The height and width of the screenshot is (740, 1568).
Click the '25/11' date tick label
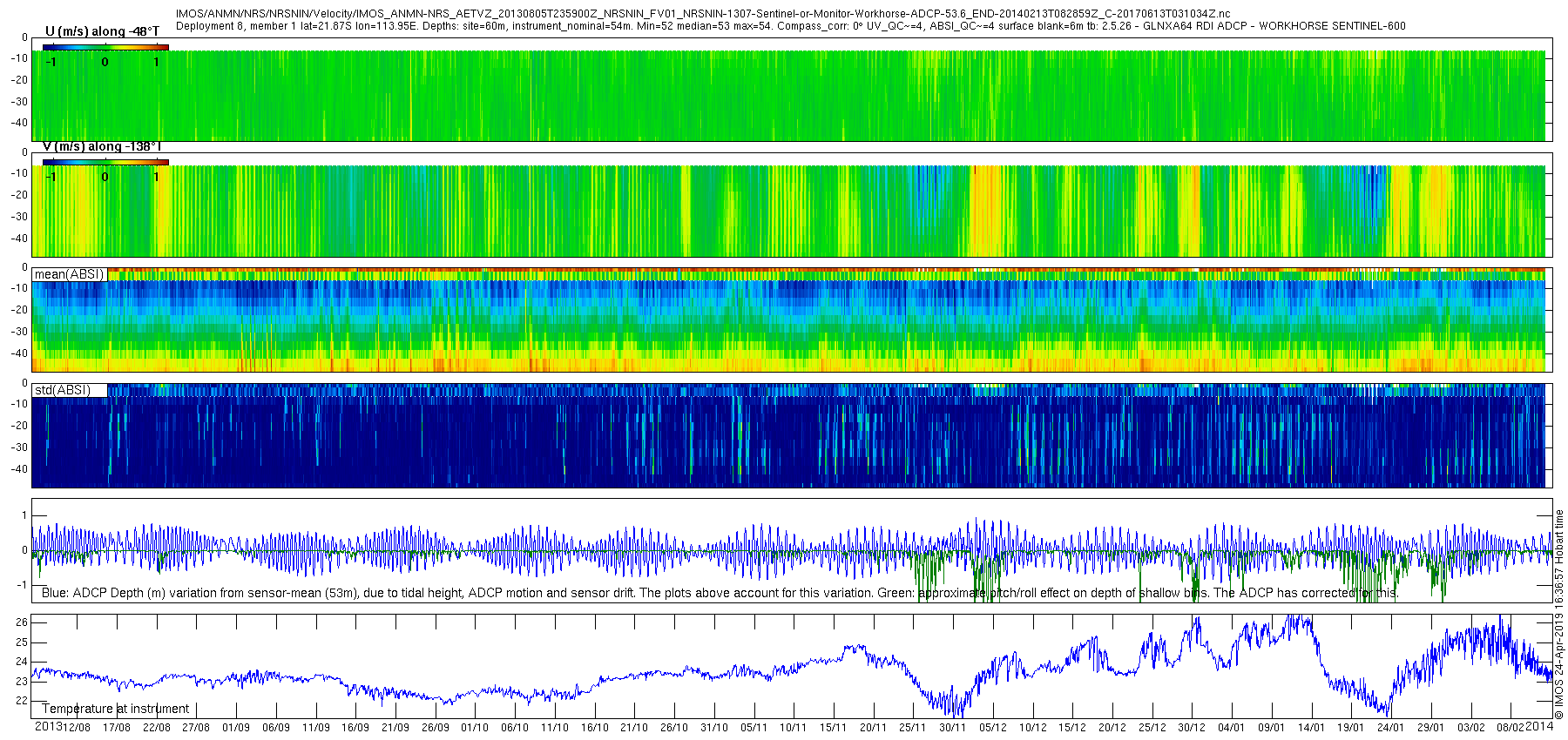[913, 728]
